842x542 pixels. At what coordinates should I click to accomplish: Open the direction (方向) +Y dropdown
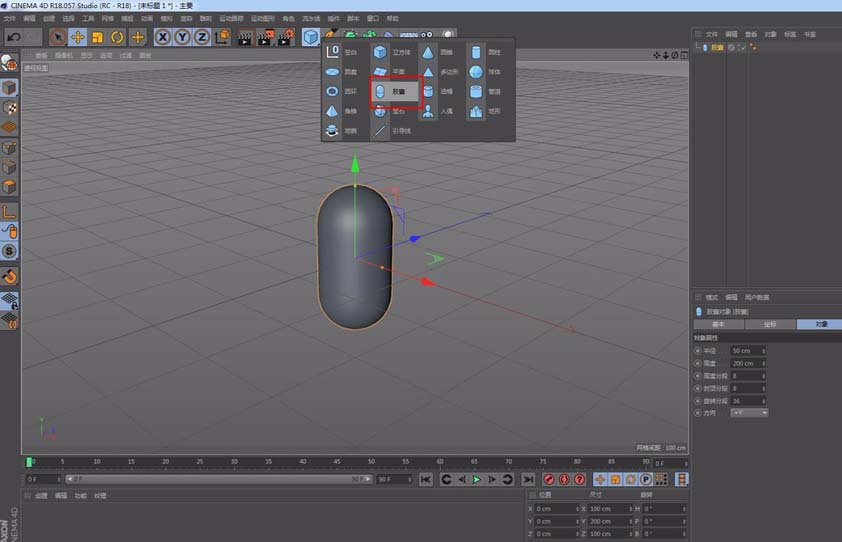click(749, 412)
